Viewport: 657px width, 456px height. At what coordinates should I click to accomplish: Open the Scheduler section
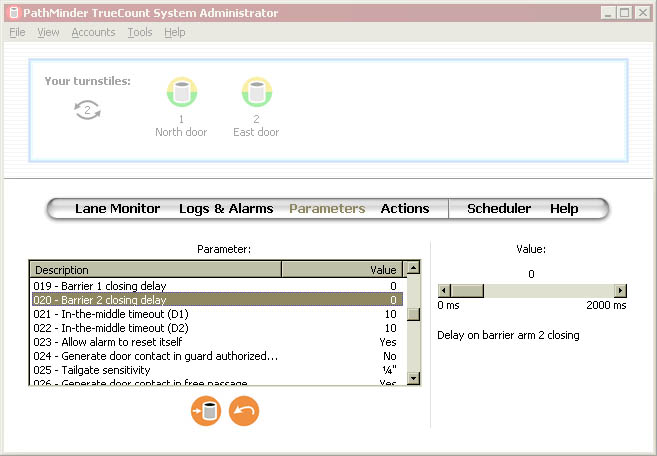pyautogui.click(x=499, y=209)
